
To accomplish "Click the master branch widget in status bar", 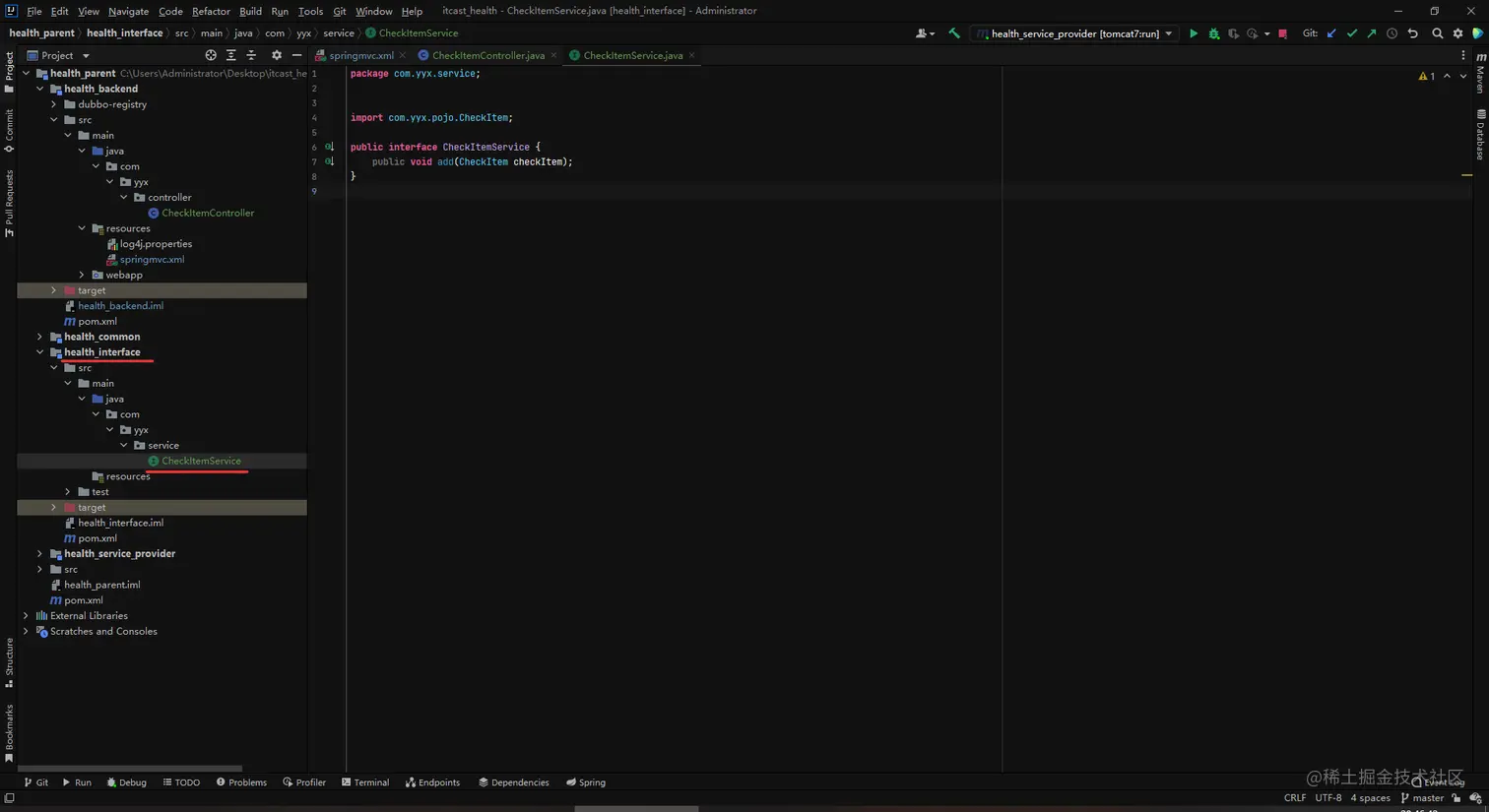I will pos(1422,798).
